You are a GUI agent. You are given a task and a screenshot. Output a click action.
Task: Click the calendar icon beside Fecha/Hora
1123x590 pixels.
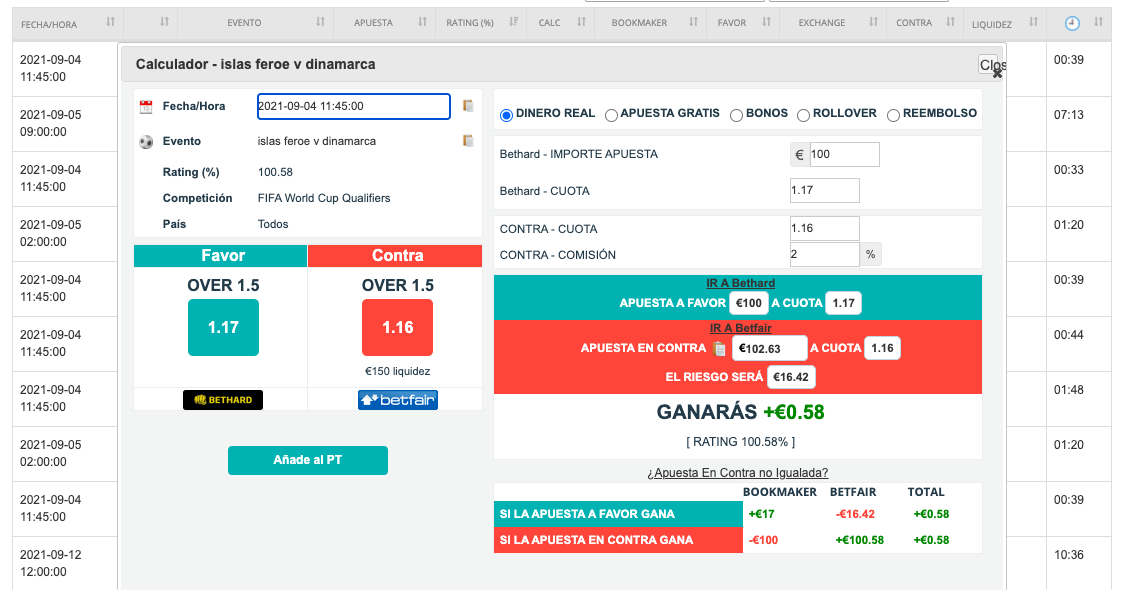(x=146, y=107)
